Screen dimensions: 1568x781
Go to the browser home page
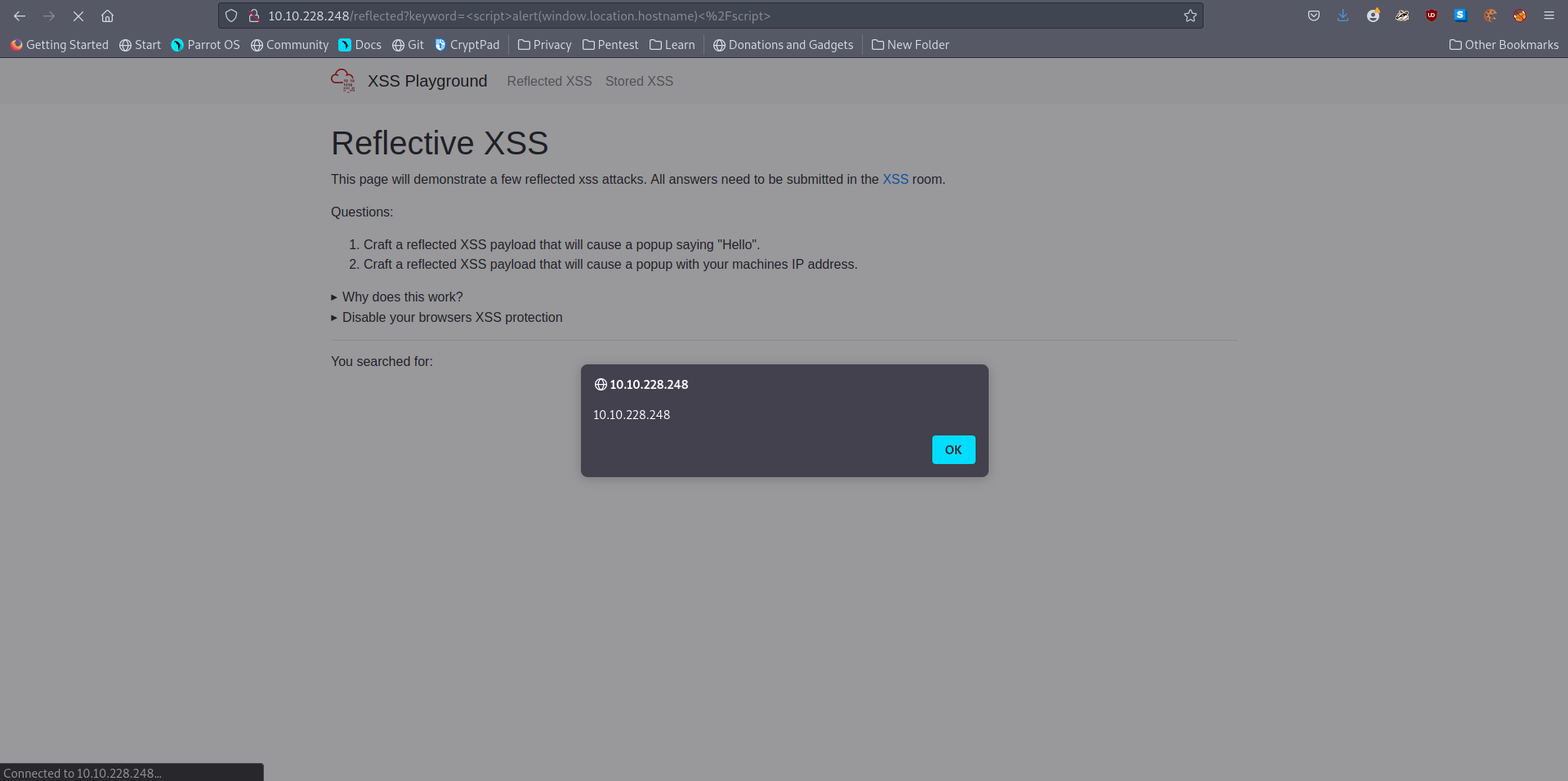coord(107,16)
